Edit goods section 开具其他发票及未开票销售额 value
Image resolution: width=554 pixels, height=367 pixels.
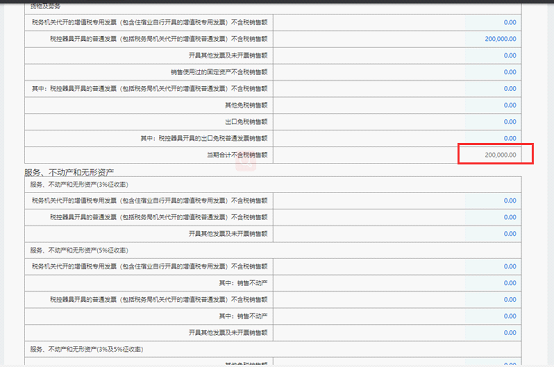[397, 55]
